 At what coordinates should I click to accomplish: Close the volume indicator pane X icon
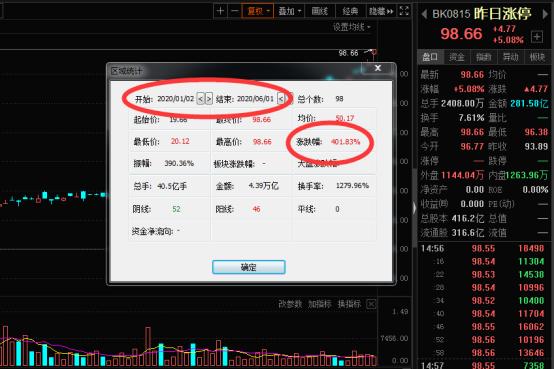coord(371,304)
